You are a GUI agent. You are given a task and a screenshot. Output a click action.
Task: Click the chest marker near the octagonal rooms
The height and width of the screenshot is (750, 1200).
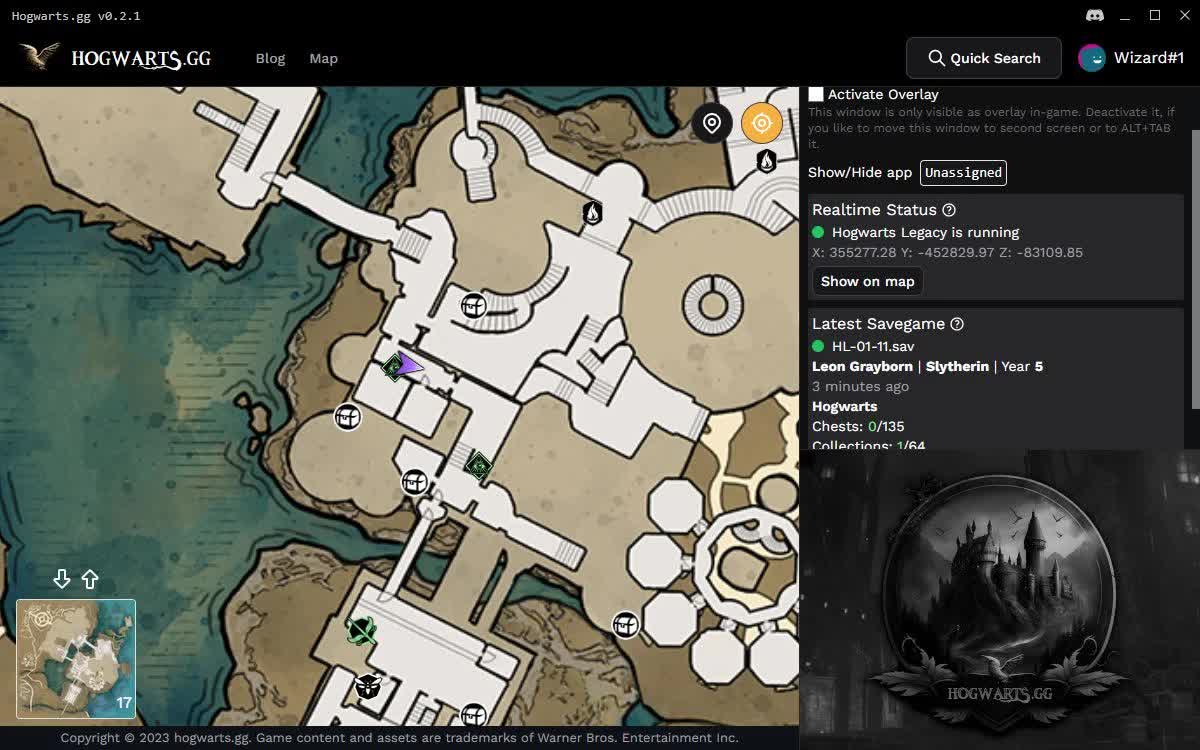click(626, 625)
